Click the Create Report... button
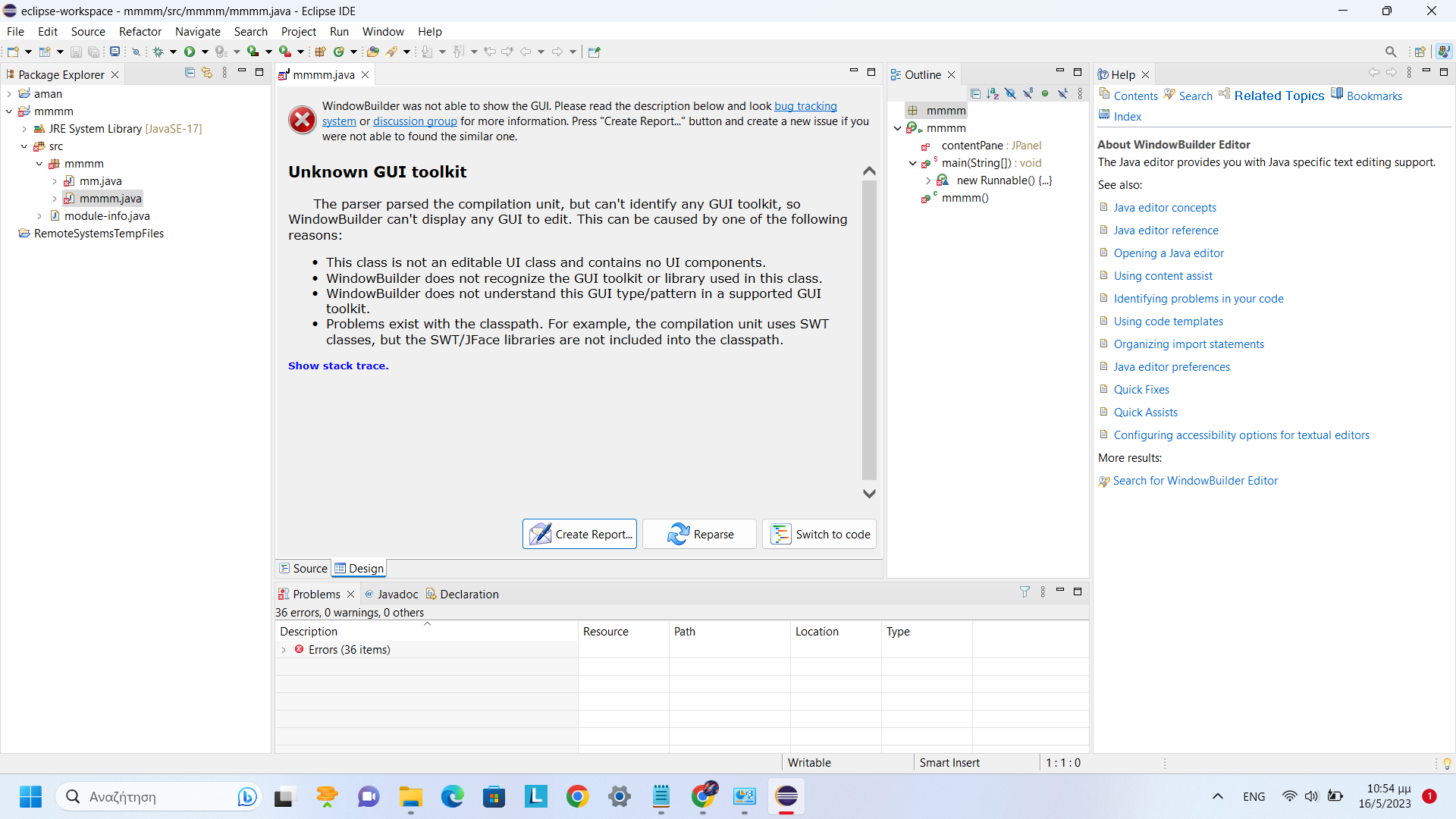 pyautogui.click(x=579, y=534)
